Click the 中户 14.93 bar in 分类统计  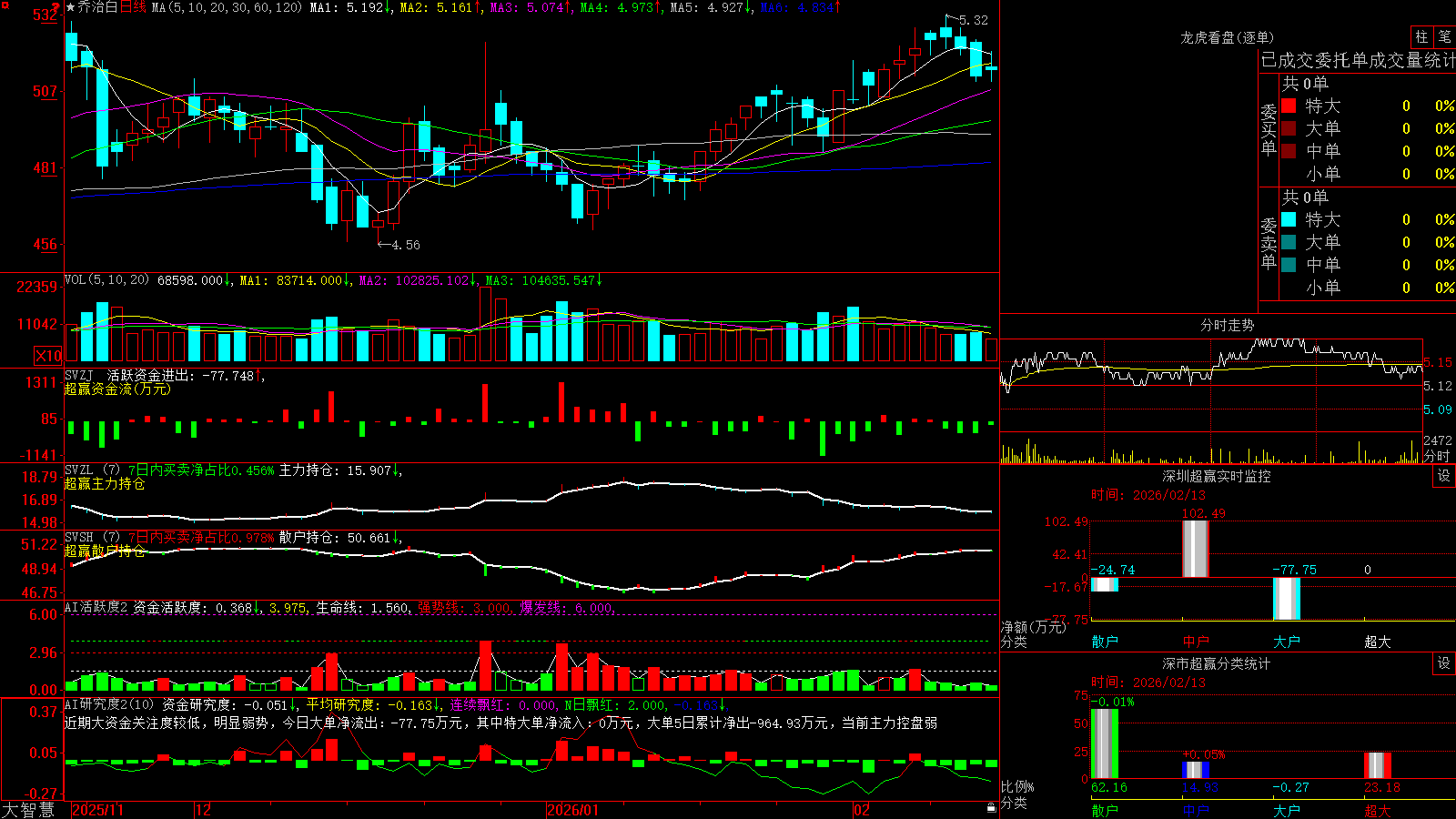(x=1196, y=770)
